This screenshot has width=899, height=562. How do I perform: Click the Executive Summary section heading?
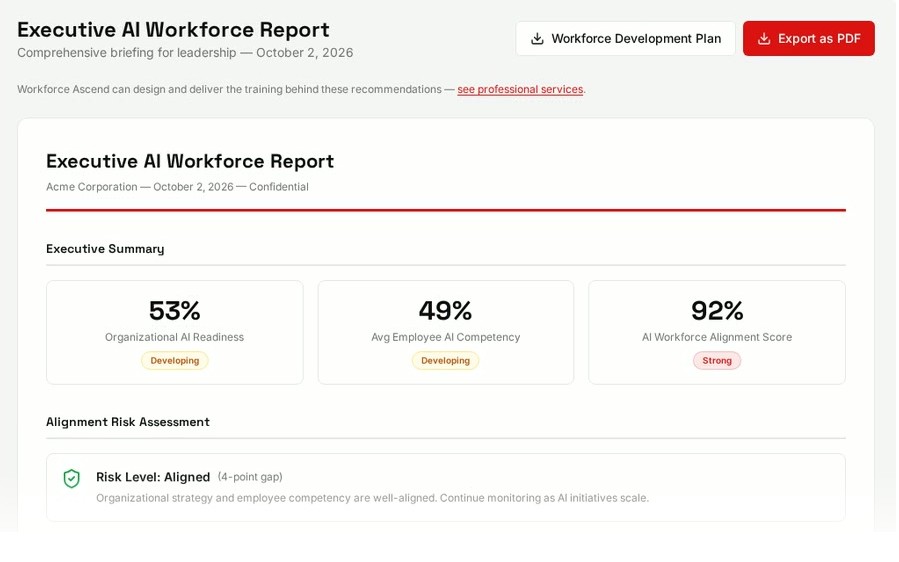click(105, 249)
